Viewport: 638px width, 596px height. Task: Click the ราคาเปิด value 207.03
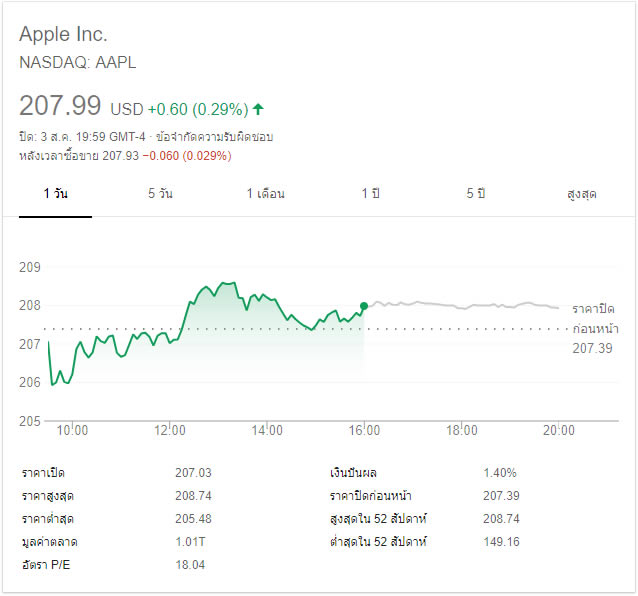[193, 473]
